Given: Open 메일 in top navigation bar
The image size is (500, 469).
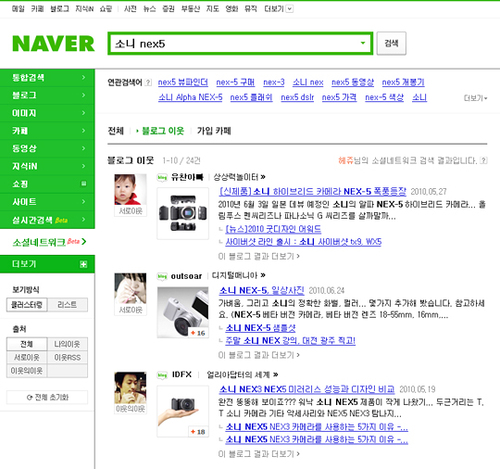Looking at the screenshot, I should pyautogui.click(x=18, y=9).
